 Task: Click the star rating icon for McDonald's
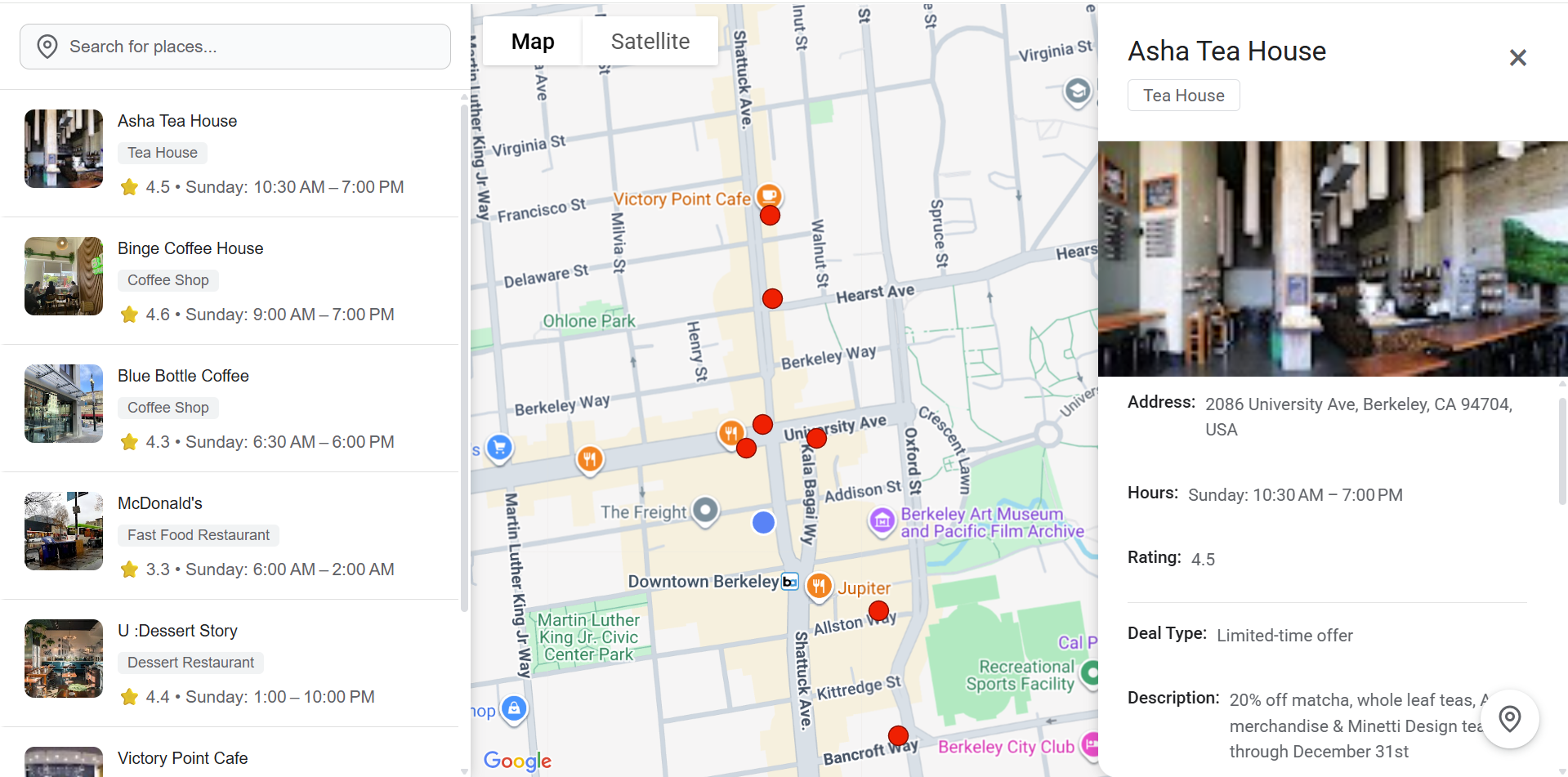click(129, 569)
